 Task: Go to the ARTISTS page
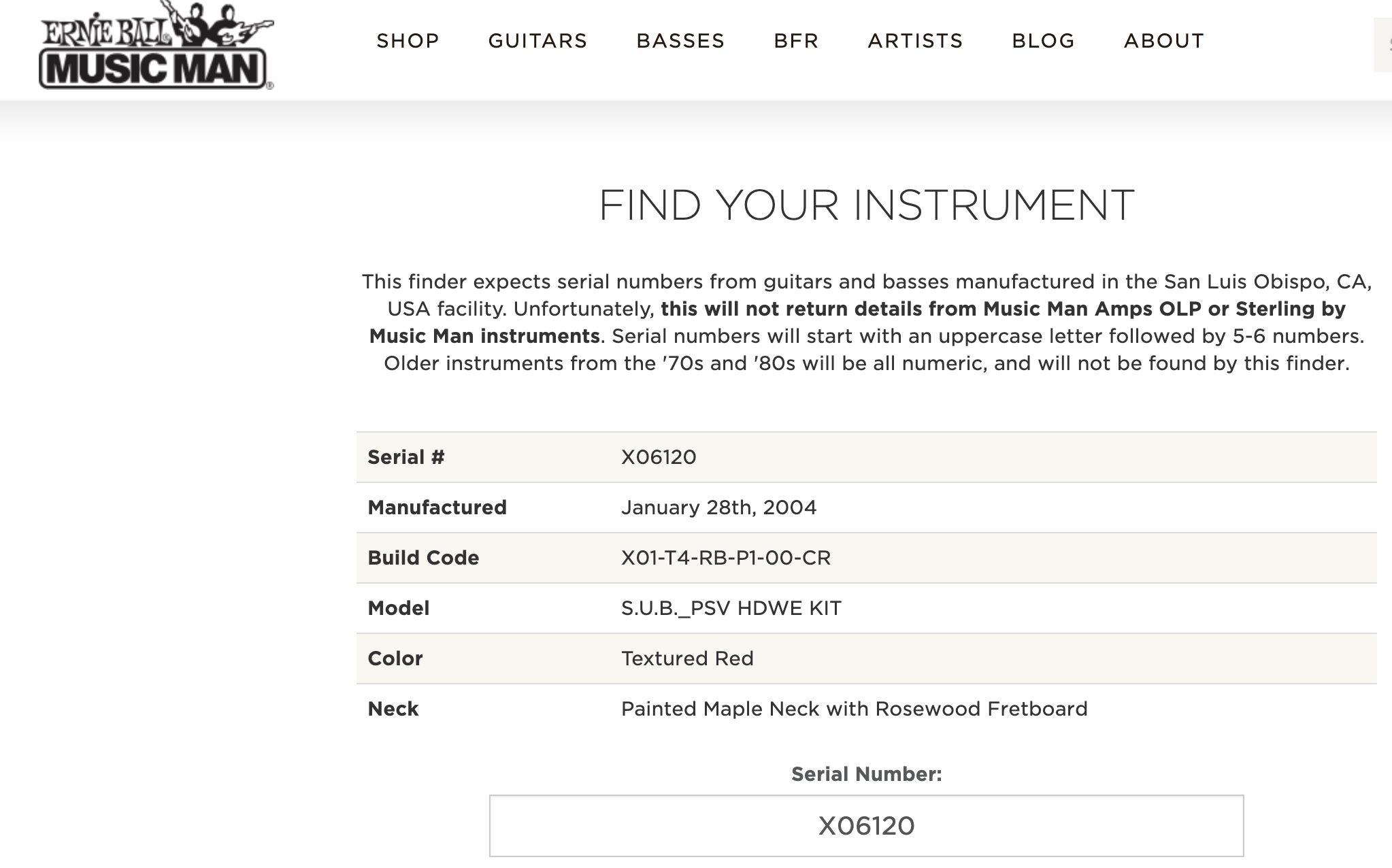click(915, 41)
